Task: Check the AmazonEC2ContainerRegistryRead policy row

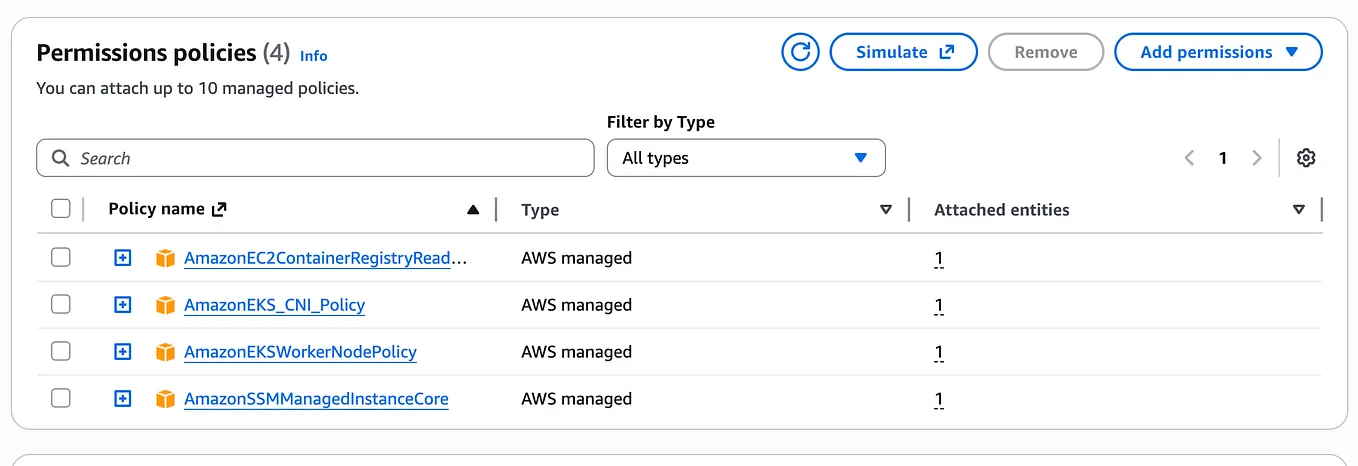Action: (x=61, y=257)
